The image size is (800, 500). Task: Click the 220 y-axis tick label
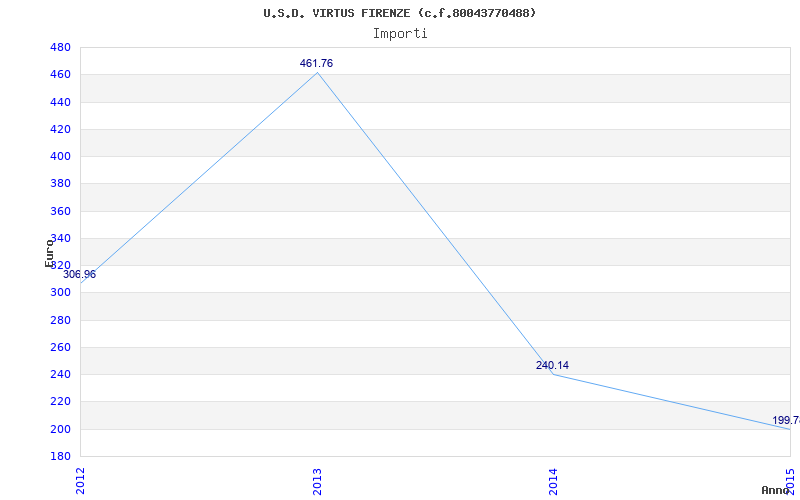[x=60, y=402]
